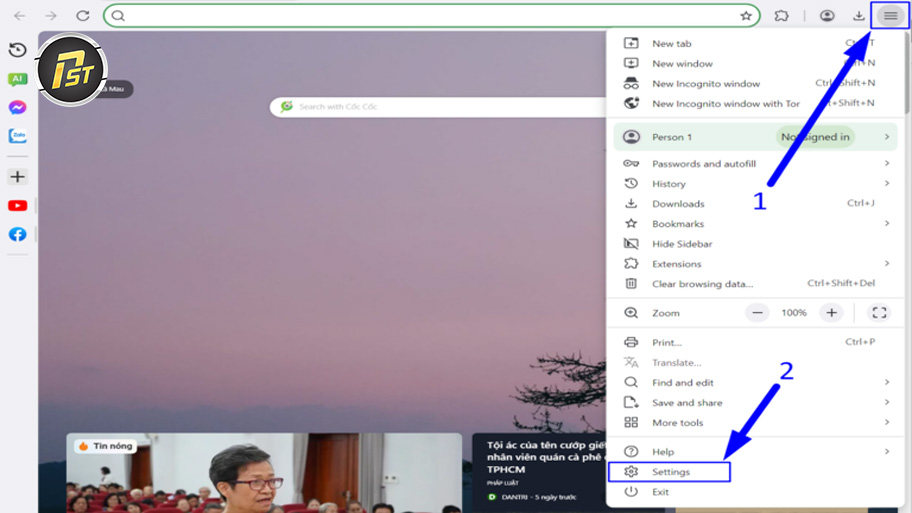
Task: Click the Tin nóng news badge
Action: tap(105, 446)
